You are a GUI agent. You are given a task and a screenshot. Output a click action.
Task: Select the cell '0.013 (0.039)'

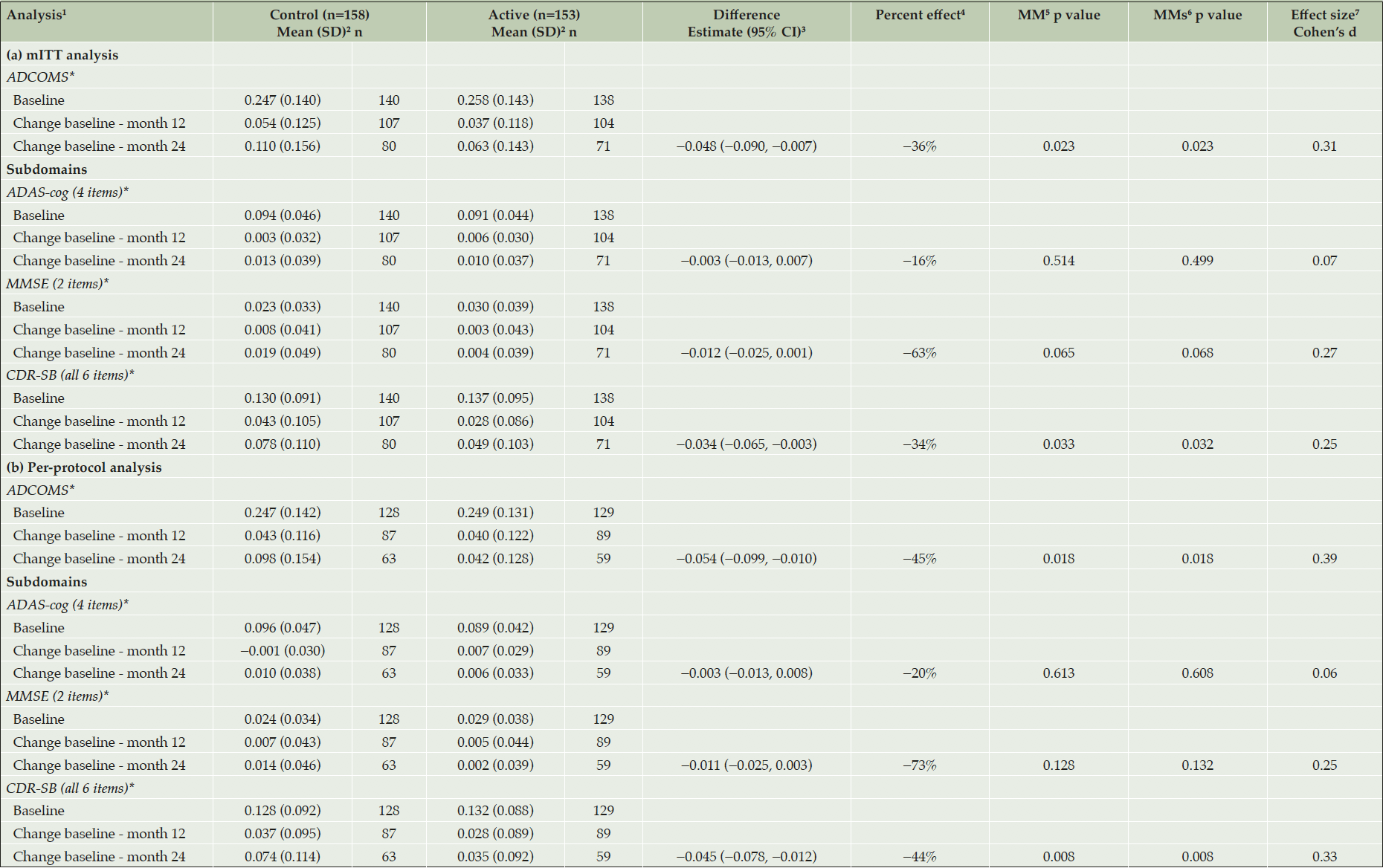pos(283,261)
